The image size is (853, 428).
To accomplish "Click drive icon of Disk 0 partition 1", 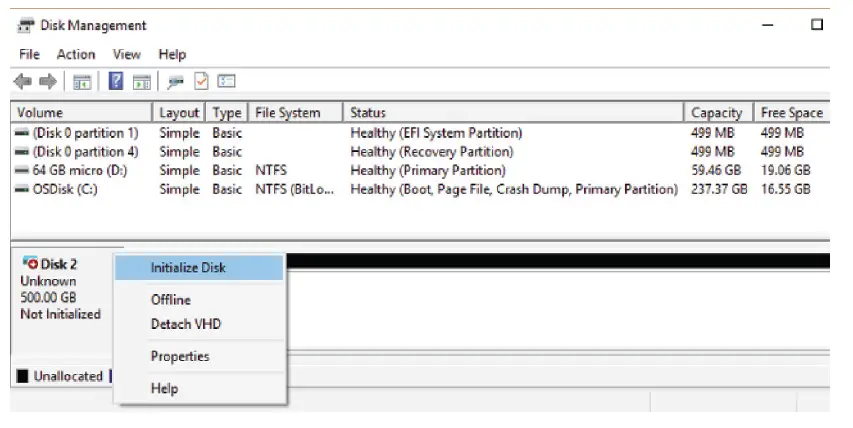I will click(x=22, y=133).
